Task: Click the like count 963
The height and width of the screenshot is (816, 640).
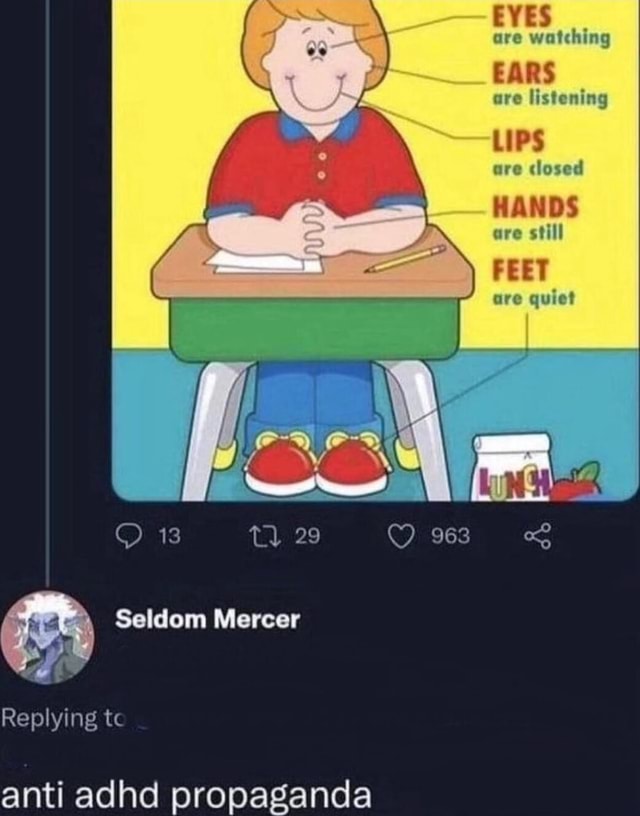Action: (x=450, y=539)
